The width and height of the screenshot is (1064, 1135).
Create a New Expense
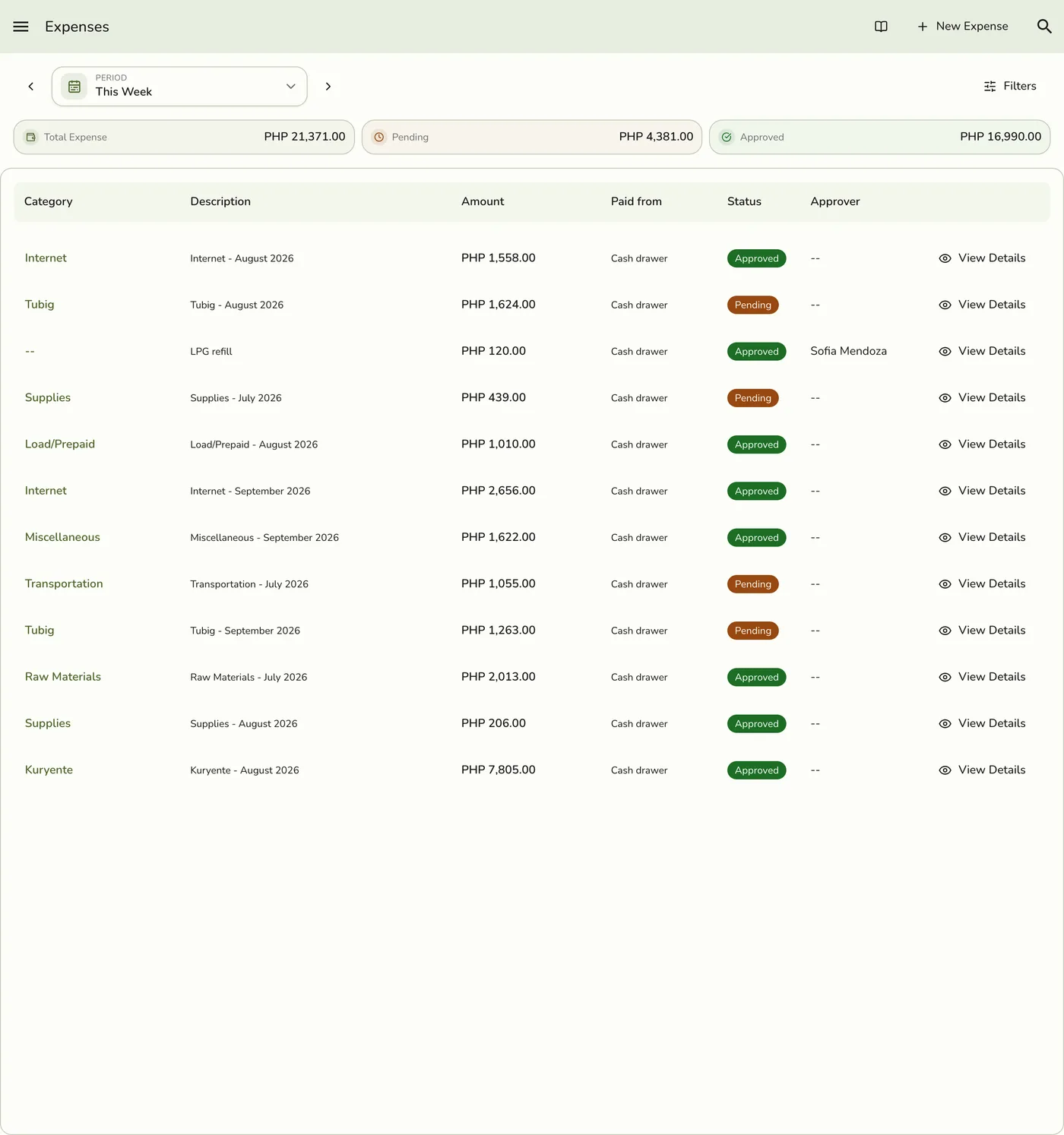point(962,27)
